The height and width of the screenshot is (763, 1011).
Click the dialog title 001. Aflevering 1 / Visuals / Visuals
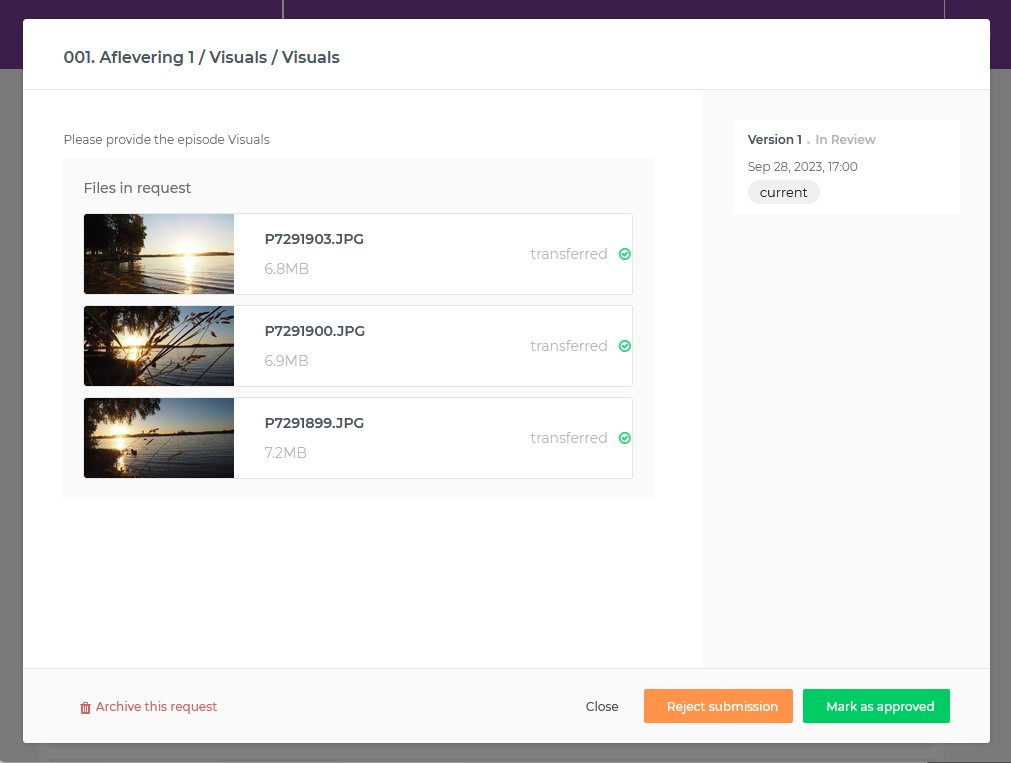tap(201, 57)
